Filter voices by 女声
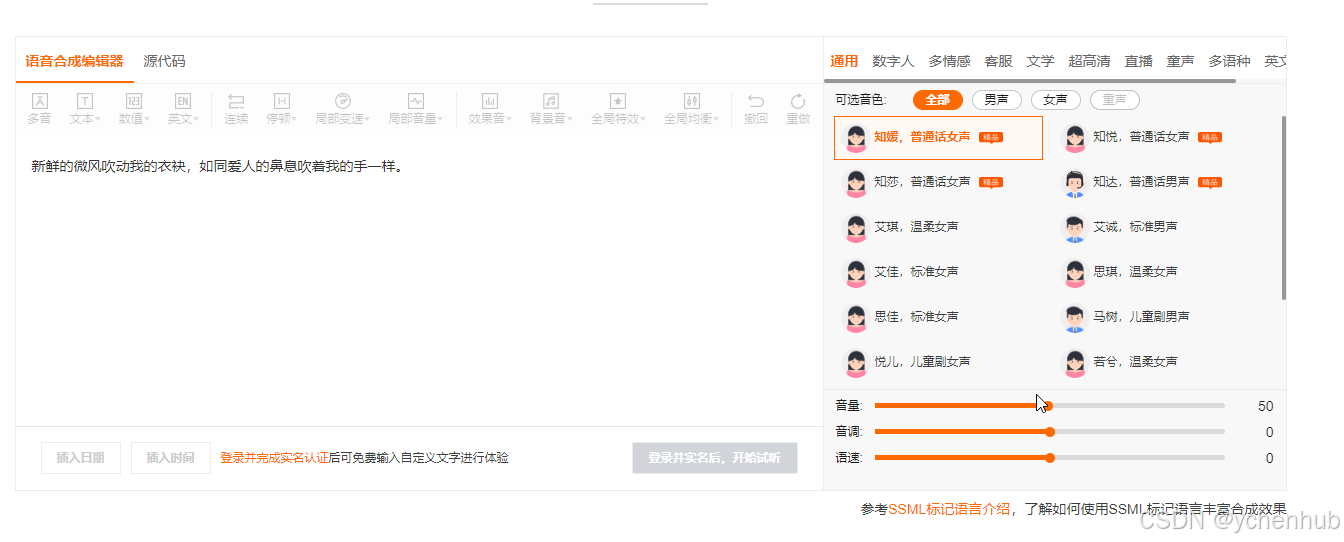Viewport: 1344px width, 542px height. point(1056,100)
